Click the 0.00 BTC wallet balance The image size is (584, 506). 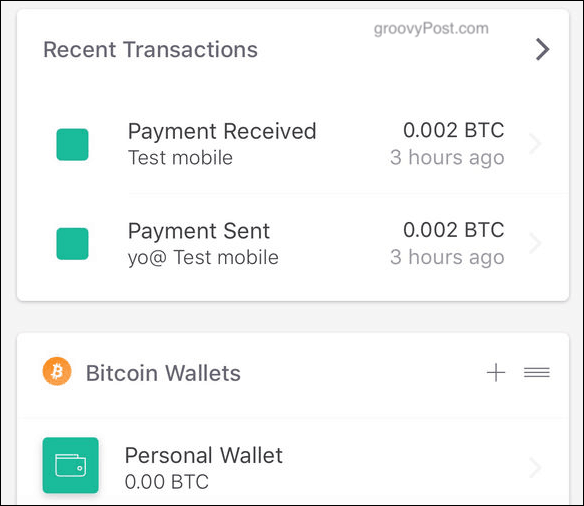(166, 482)
